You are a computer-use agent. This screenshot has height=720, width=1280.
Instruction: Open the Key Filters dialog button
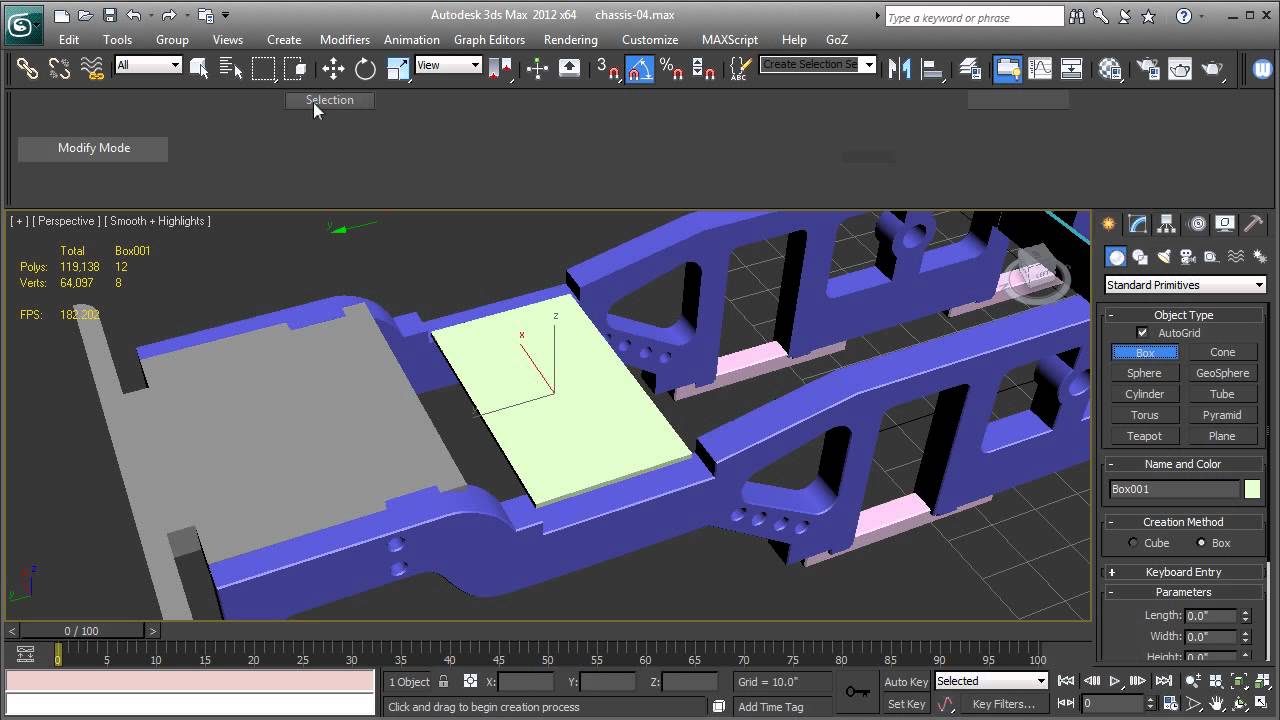pyautogui.click(x=1004, y=704)
